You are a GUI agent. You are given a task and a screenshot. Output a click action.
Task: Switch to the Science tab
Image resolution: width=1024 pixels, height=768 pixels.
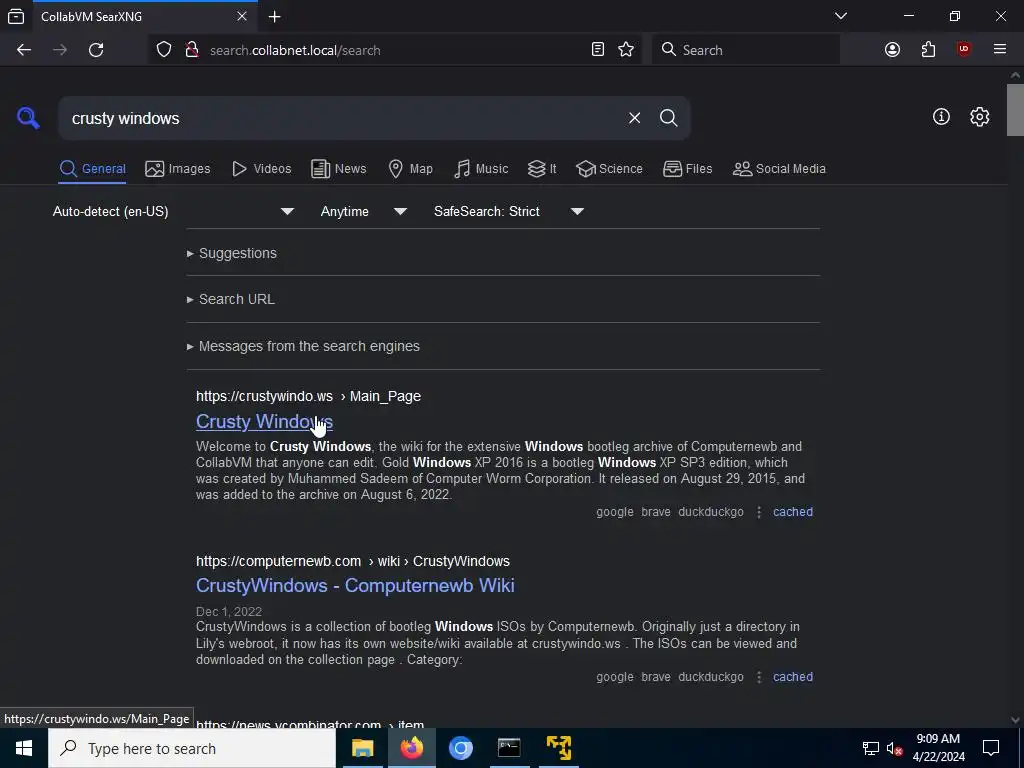pos(609,168)
